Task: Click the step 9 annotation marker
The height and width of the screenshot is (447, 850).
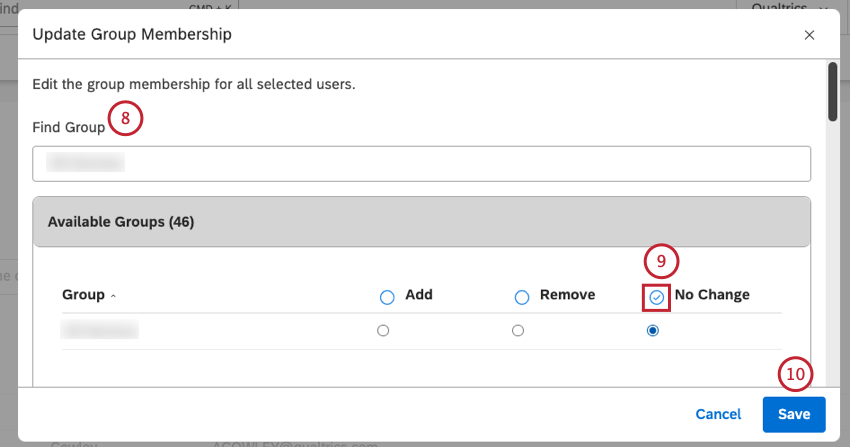Action: tap(661, 262)
